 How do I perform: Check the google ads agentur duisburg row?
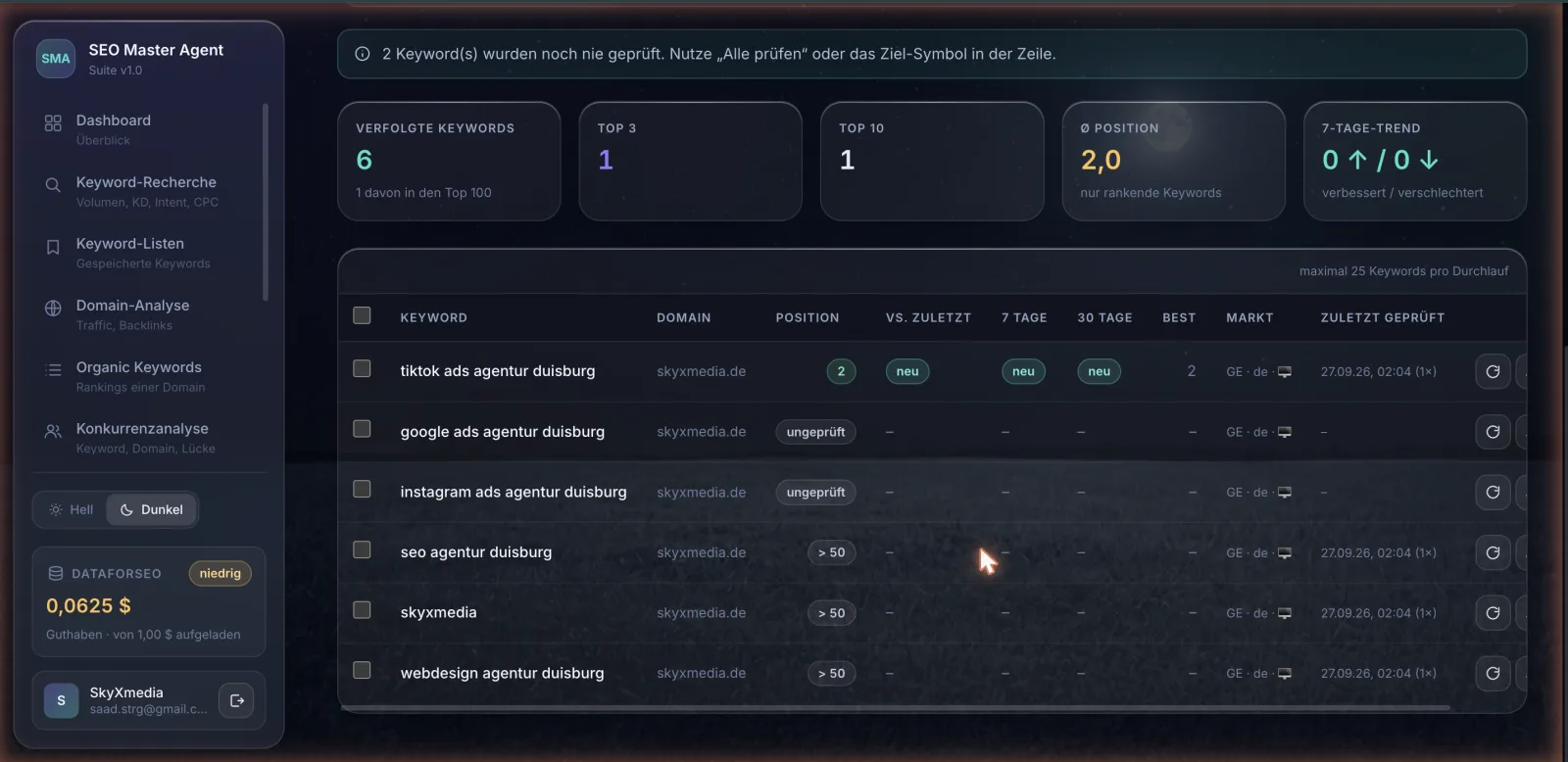tap(362, 429)
